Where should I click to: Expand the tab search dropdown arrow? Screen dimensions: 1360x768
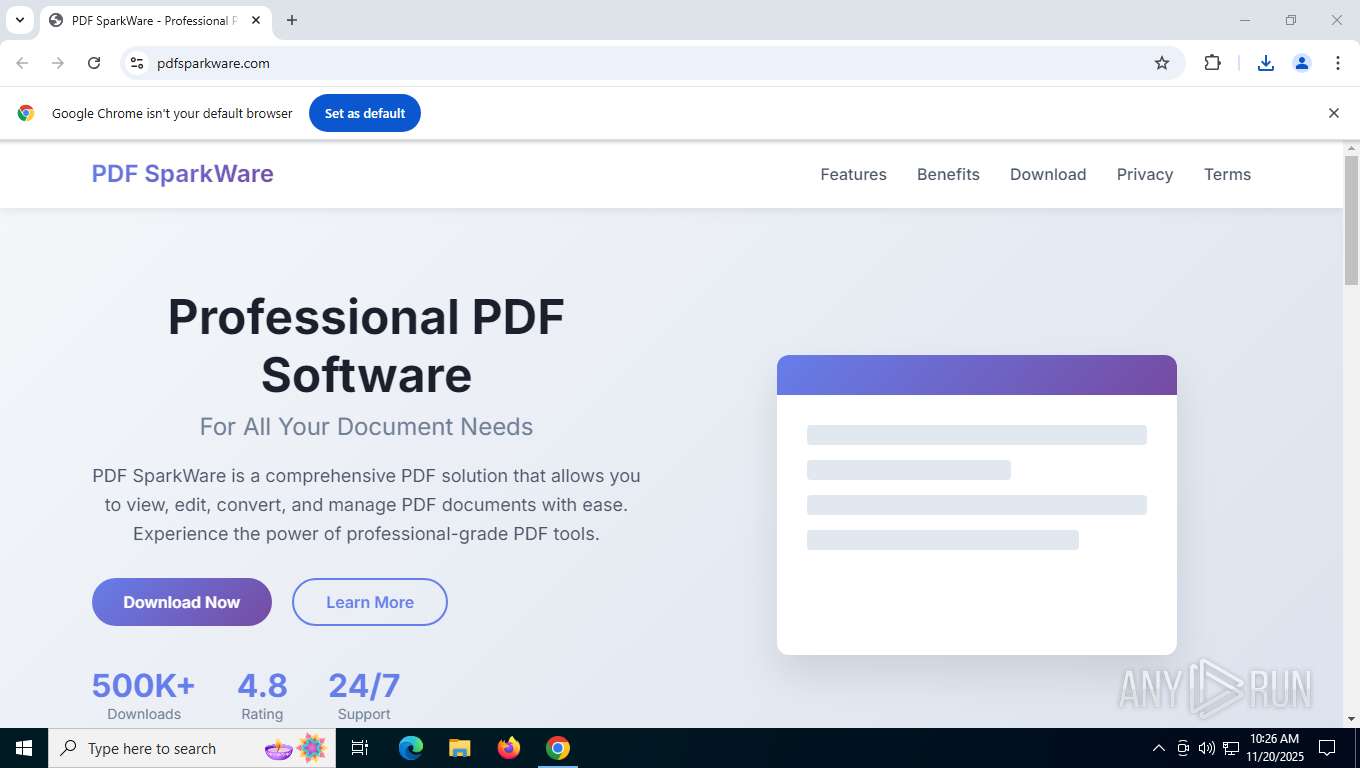[19, 20]
